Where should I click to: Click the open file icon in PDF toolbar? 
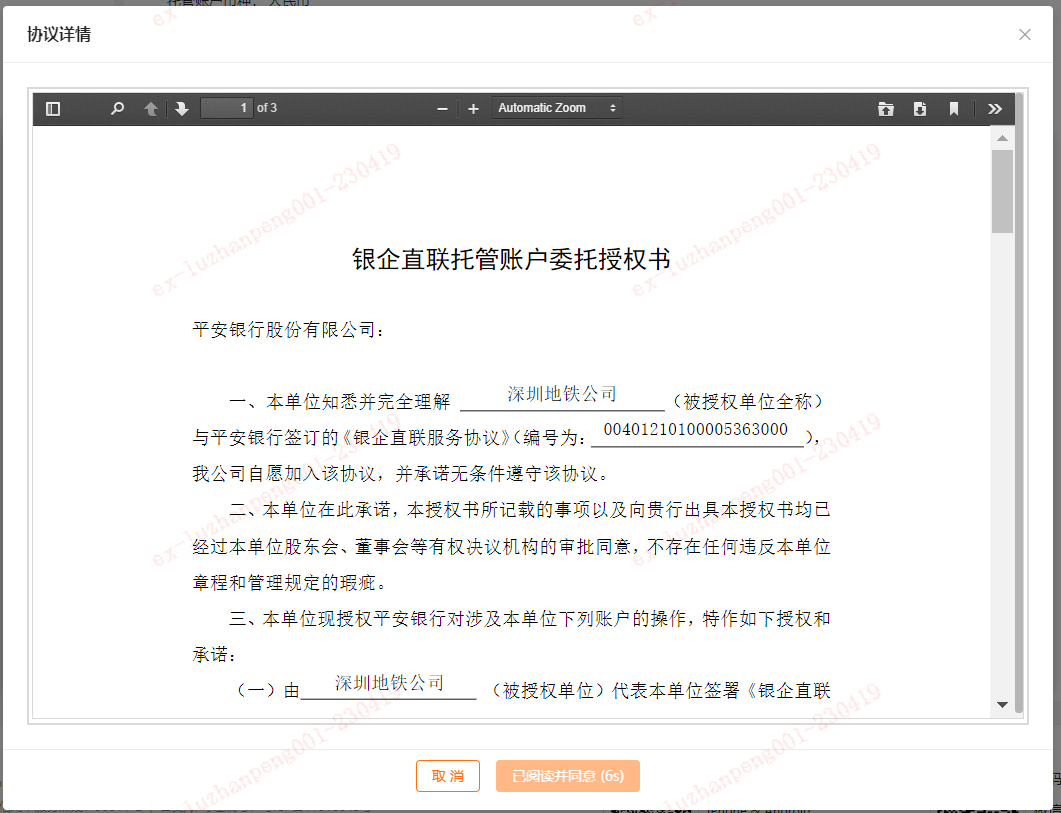pyautogui.click(x=886, y=108)
